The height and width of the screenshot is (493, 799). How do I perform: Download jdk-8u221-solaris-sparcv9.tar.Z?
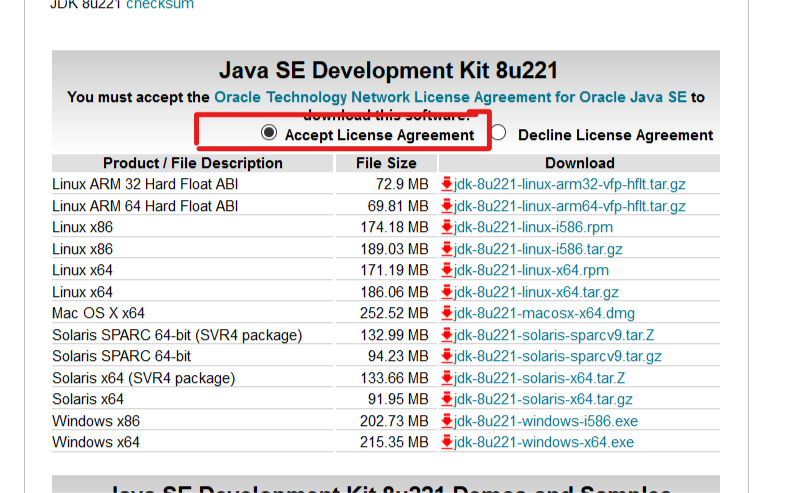point(554,334)
